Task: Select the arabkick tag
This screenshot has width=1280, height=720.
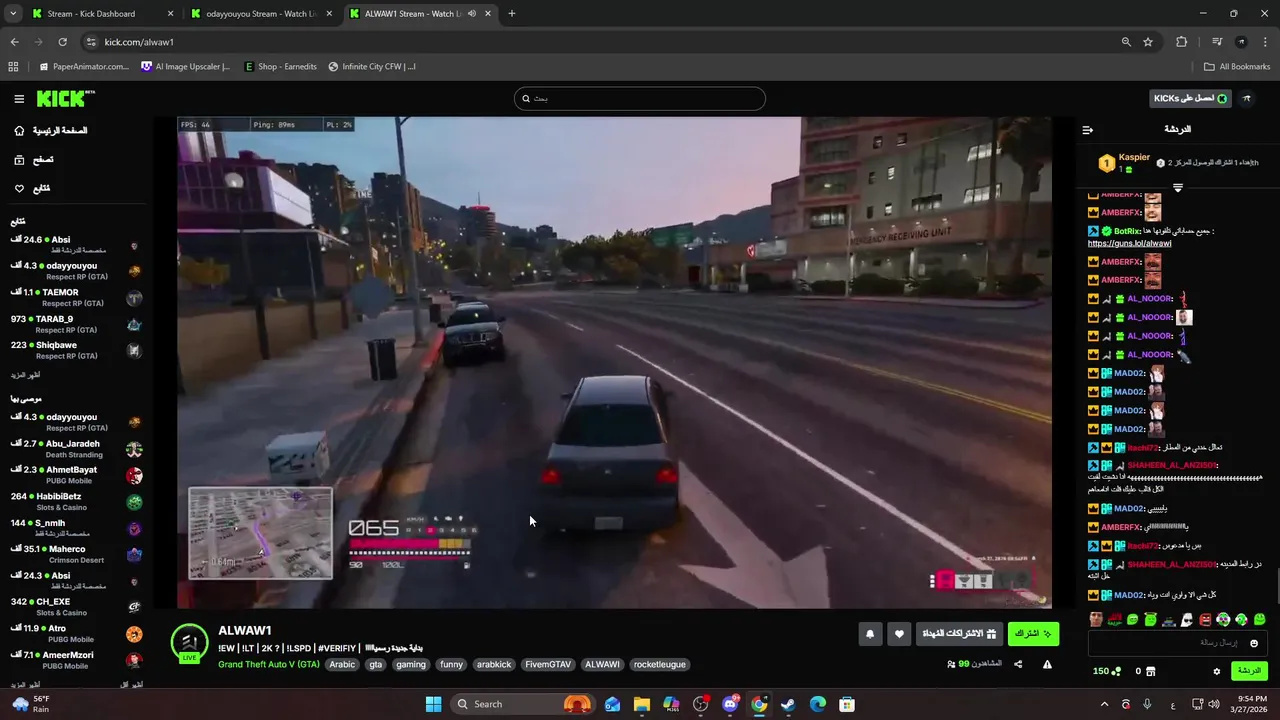Action: point(494,664)
